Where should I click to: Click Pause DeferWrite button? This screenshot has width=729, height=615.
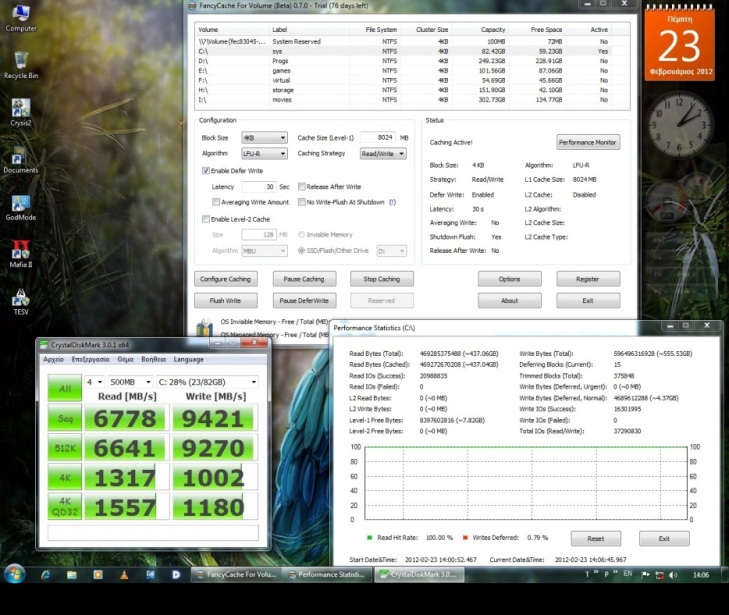[304, 300]
